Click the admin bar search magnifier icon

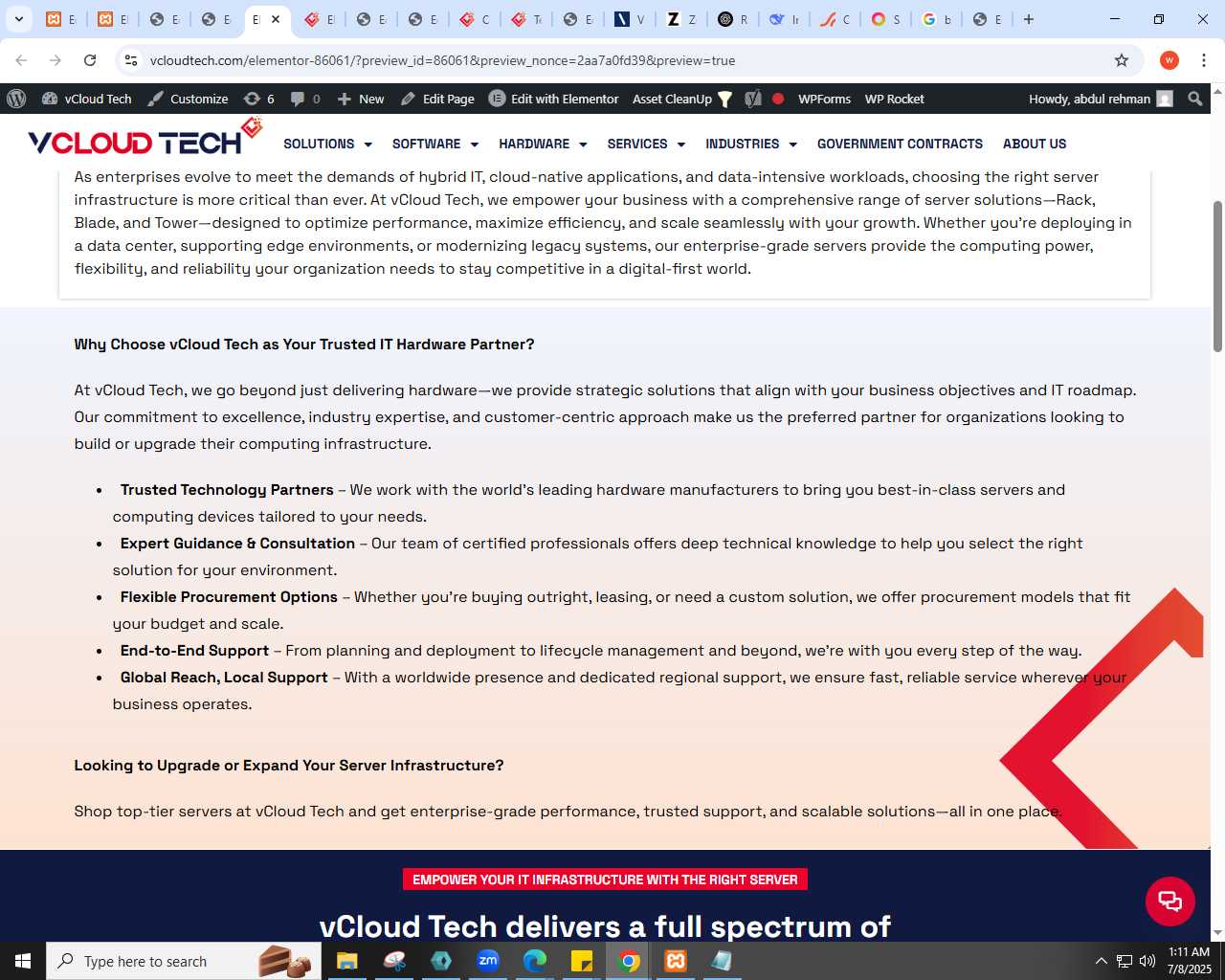pos(1194,99)
